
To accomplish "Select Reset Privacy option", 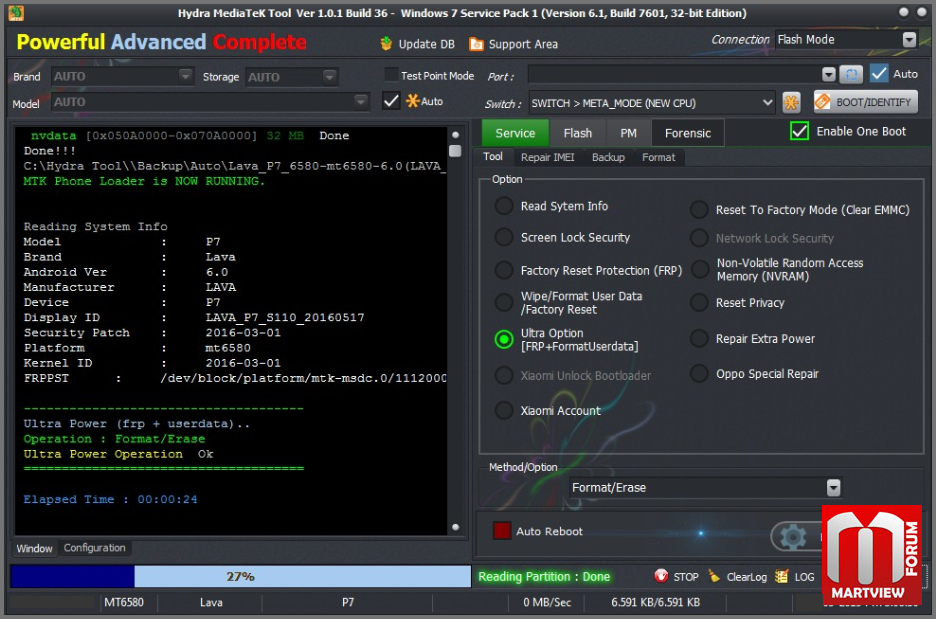I will tap(699, 303).
